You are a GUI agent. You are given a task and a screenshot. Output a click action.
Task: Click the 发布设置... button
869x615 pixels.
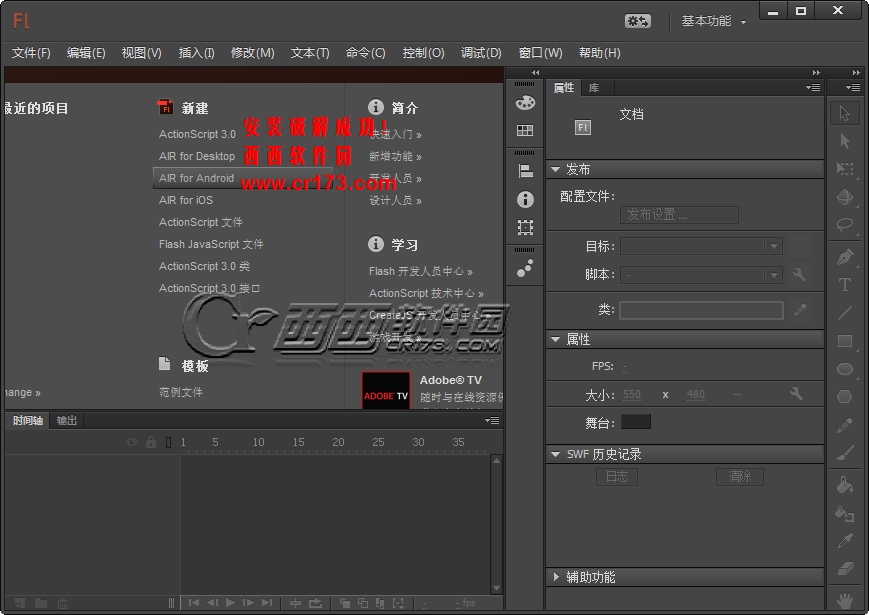[x=678, y=215]
